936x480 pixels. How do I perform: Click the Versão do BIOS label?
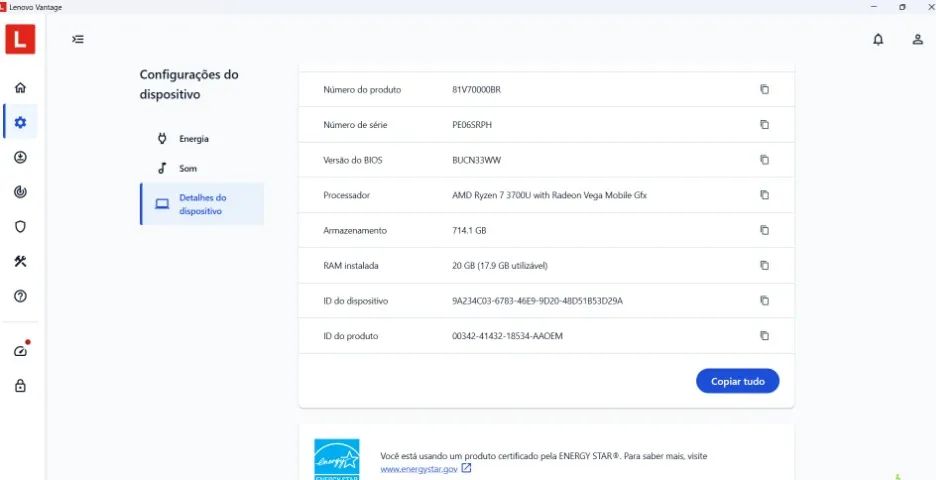pos(352,160)
